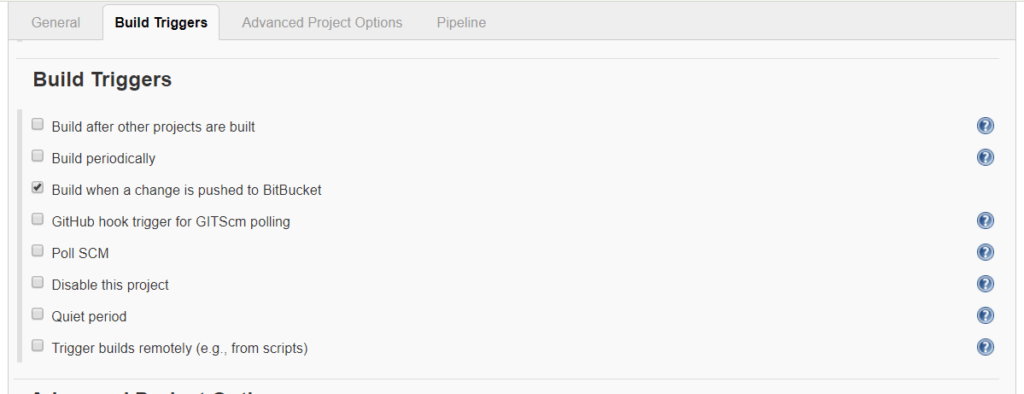Screen dimensions: 1024x394
Task: Tick the Poll SCM checkbox
Action: pos(38,251)
